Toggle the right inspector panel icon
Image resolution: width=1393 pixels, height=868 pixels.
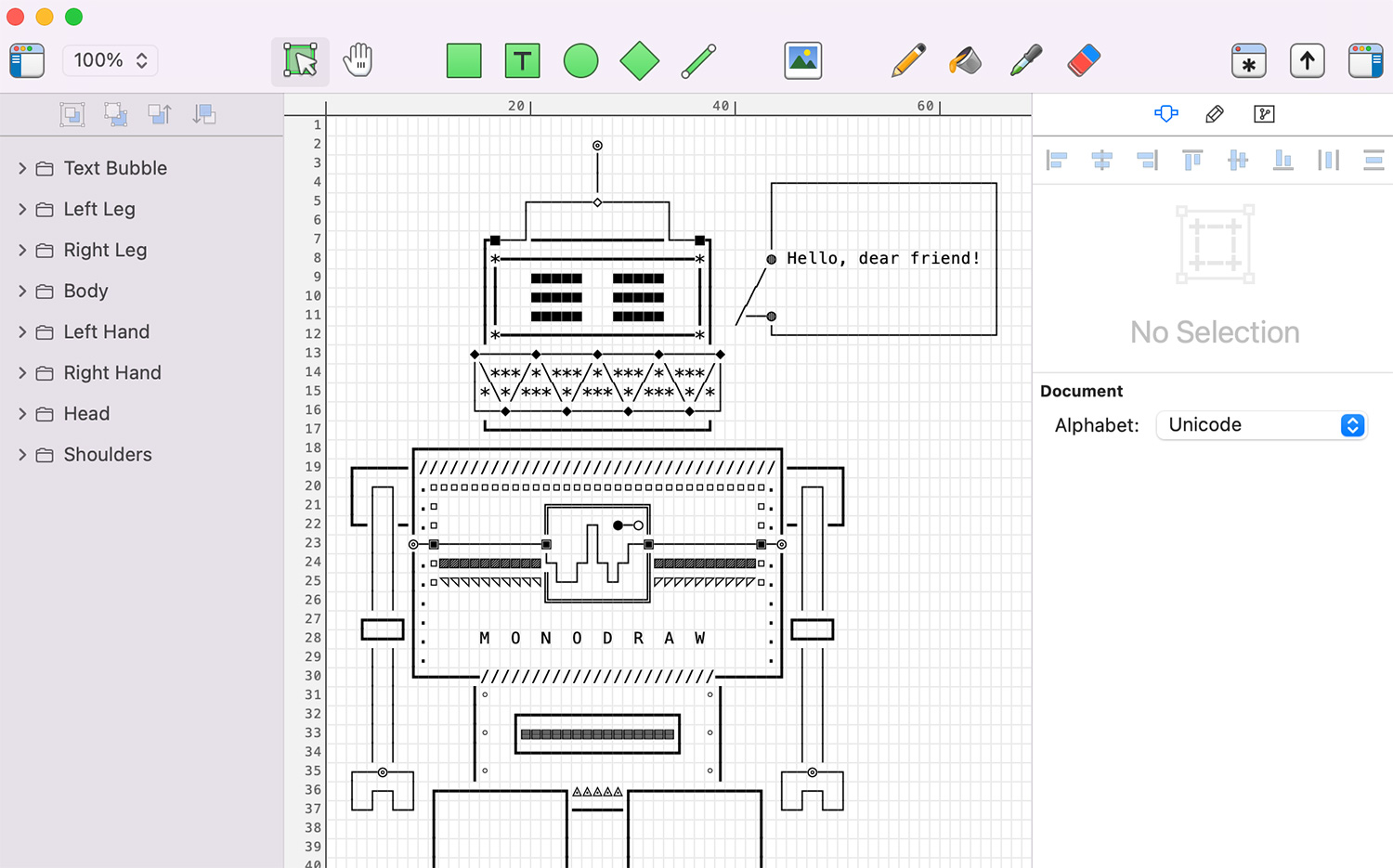coord(1366,61)
